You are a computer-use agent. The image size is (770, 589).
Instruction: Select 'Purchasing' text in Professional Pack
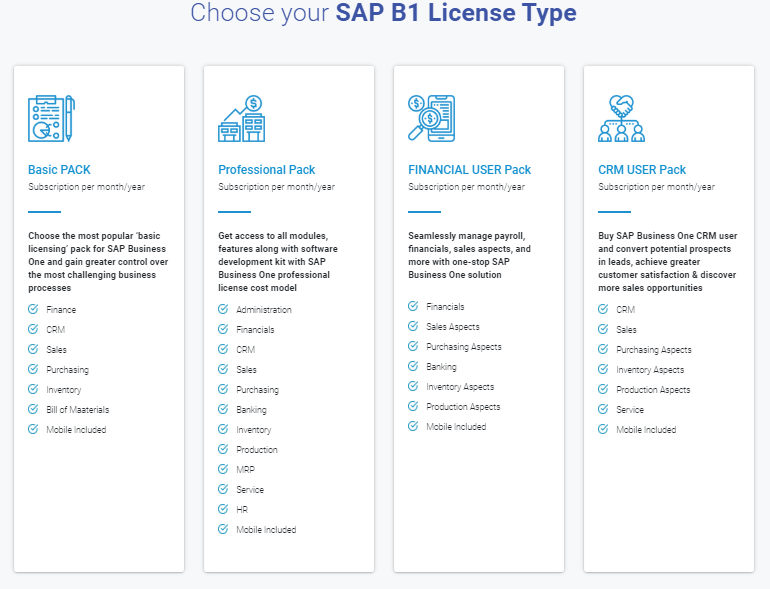[257, 390]
